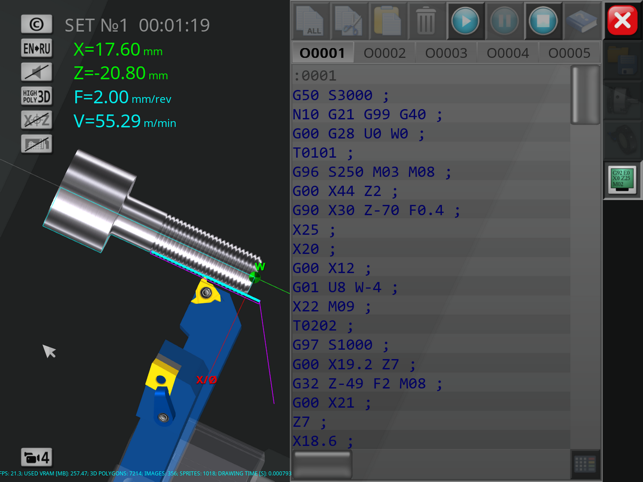Start the simulation with the play button
Image resolution: width=643 pixels, height=482 pixels.
point(465,21)
